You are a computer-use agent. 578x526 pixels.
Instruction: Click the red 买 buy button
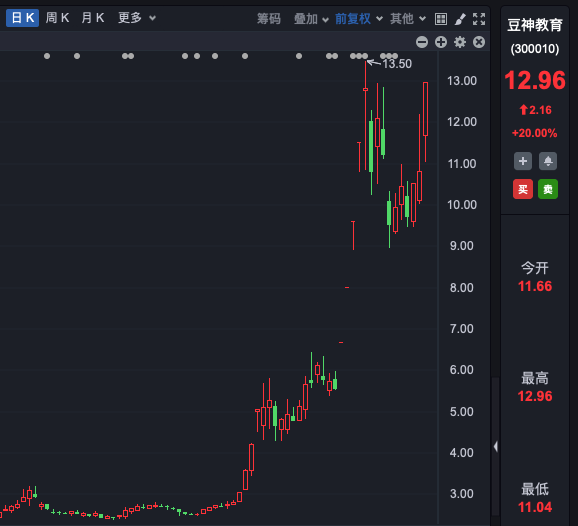(x=523, y=189)
